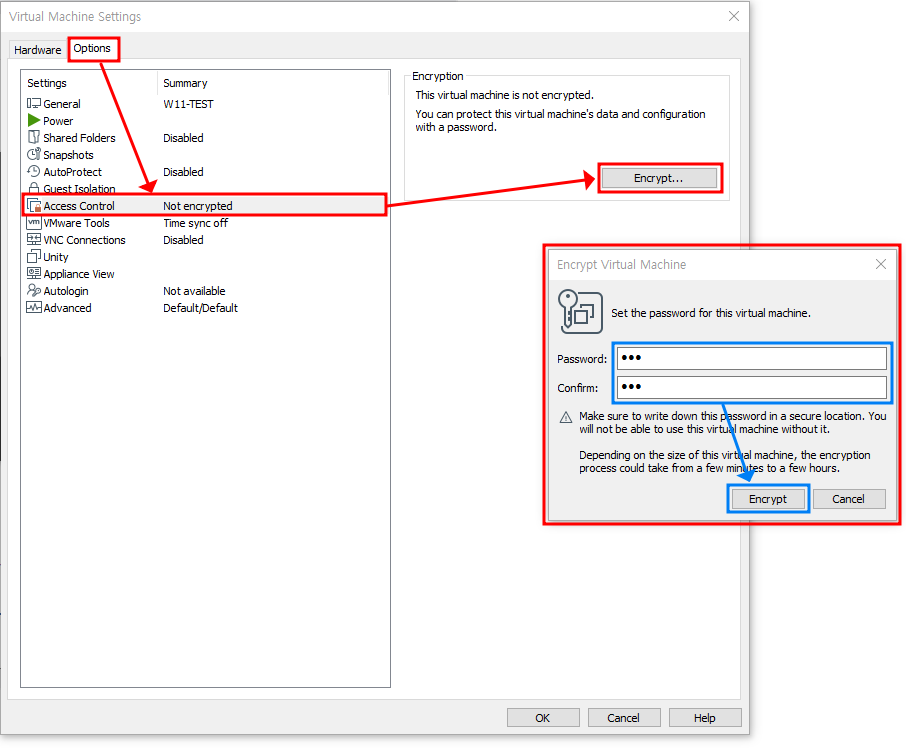Click the Shared Folders icon
906x749 pixels.
pos(34,138)
